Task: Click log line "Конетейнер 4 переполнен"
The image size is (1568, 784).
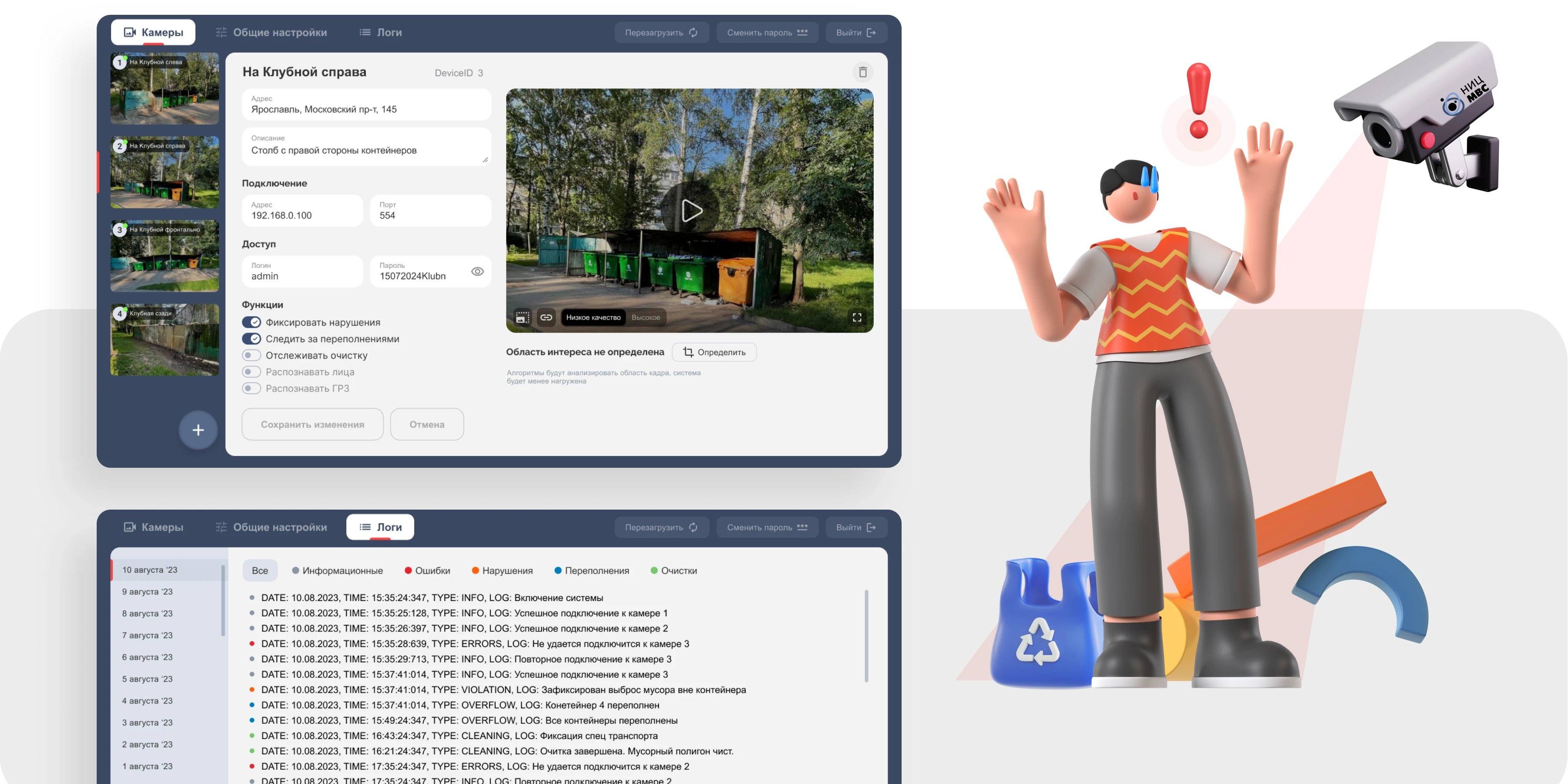Action: point(454,705)
